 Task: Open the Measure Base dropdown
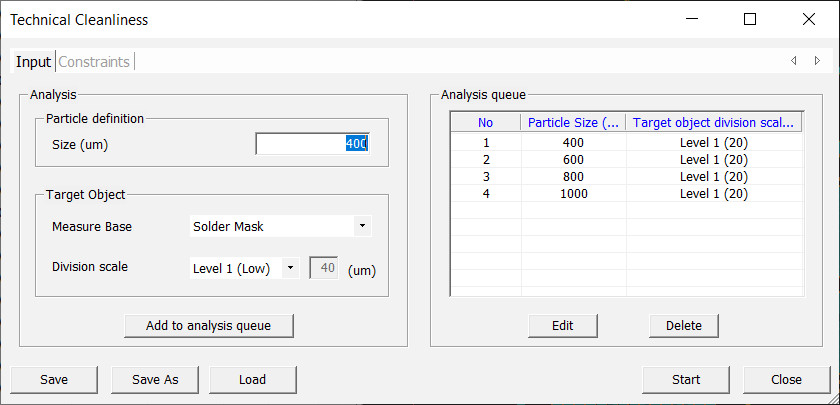point(280,226)
